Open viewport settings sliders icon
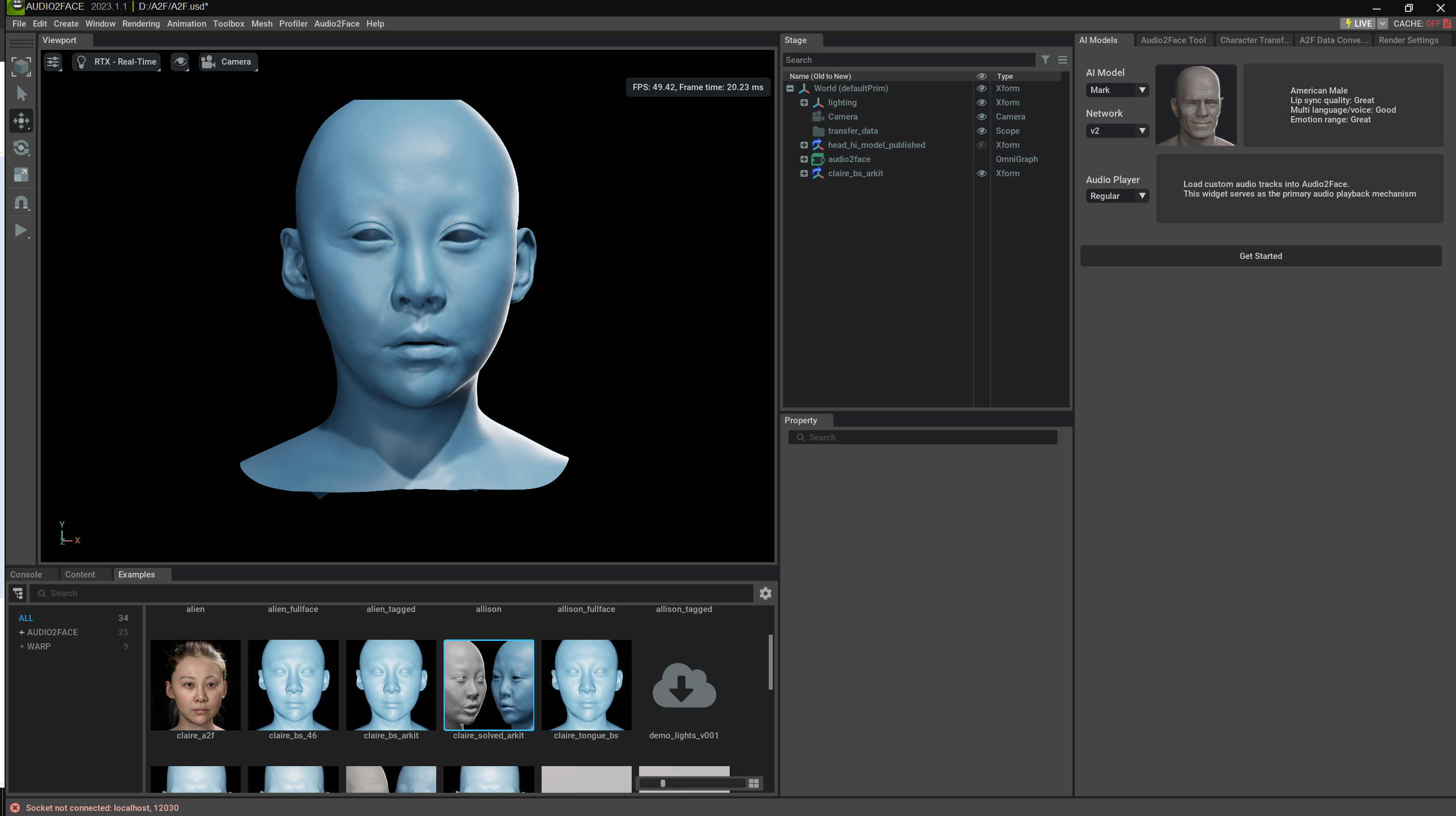 [x=53, y=62]
